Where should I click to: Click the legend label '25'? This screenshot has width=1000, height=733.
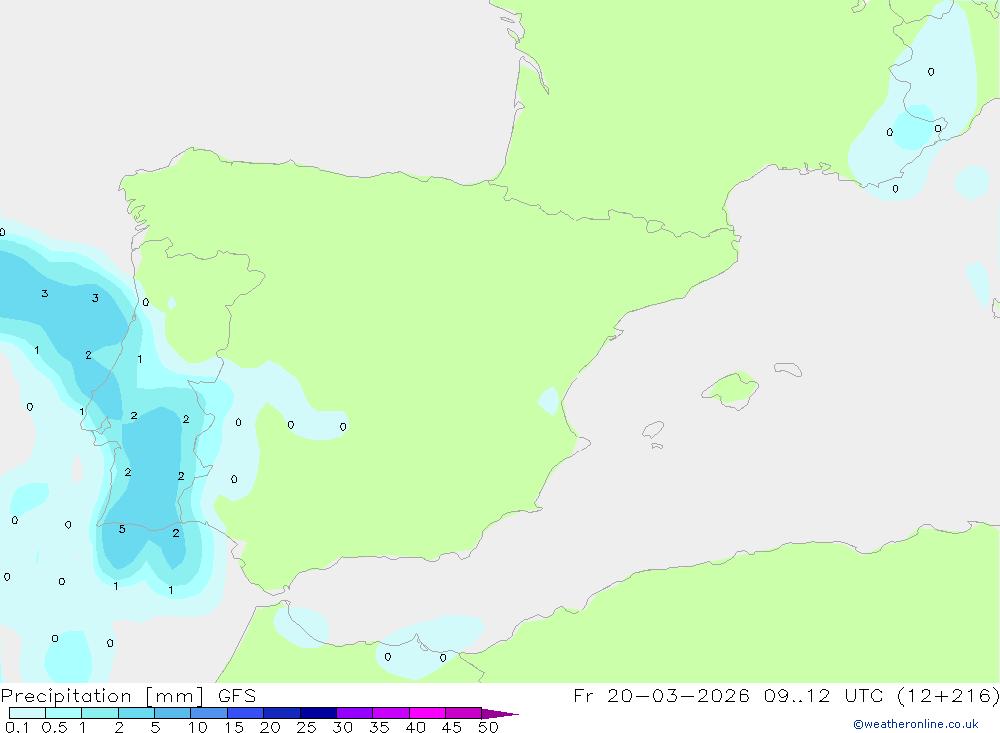point(307,727)
